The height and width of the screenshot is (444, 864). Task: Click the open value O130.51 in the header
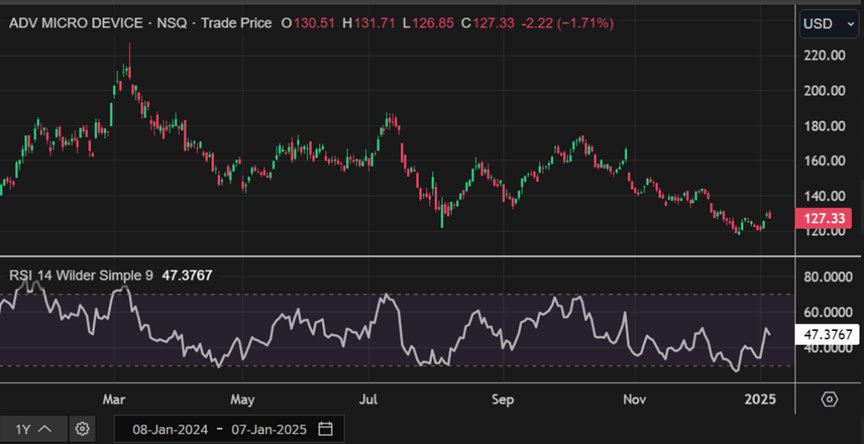pyautogui.click(x=308, y=23)
